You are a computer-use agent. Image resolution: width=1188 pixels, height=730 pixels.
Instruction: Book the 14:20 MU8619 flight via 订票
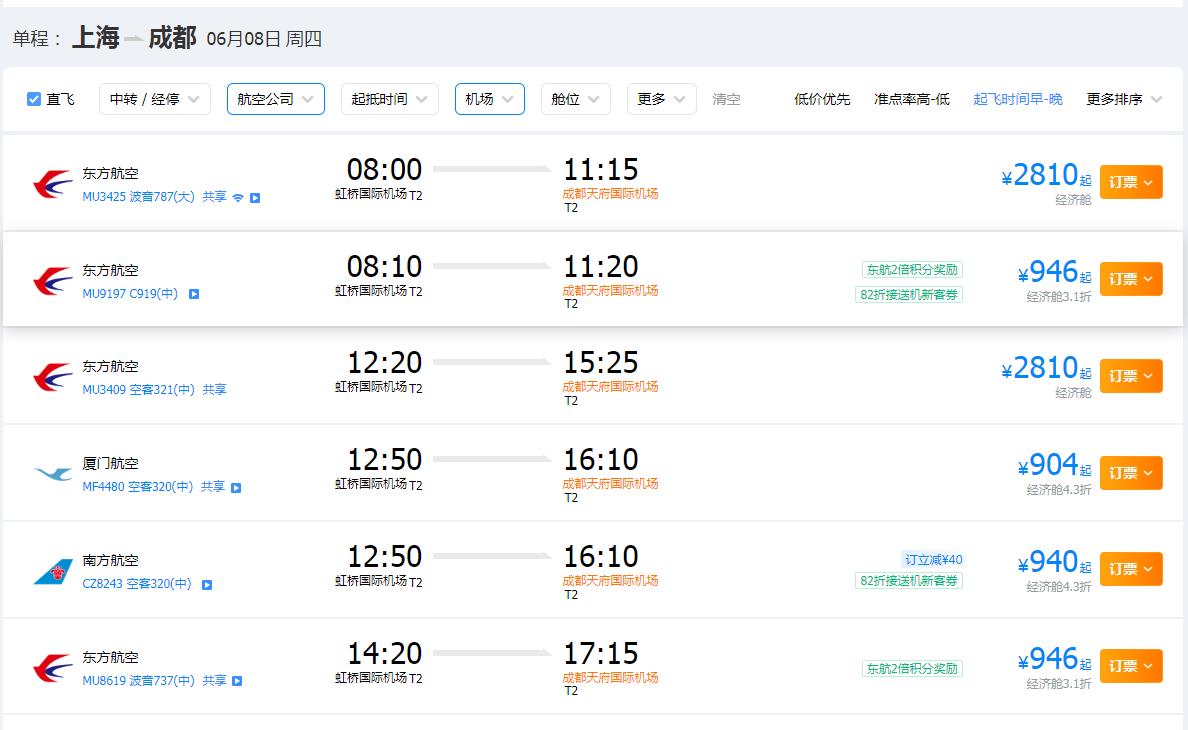coord(1131,666)
